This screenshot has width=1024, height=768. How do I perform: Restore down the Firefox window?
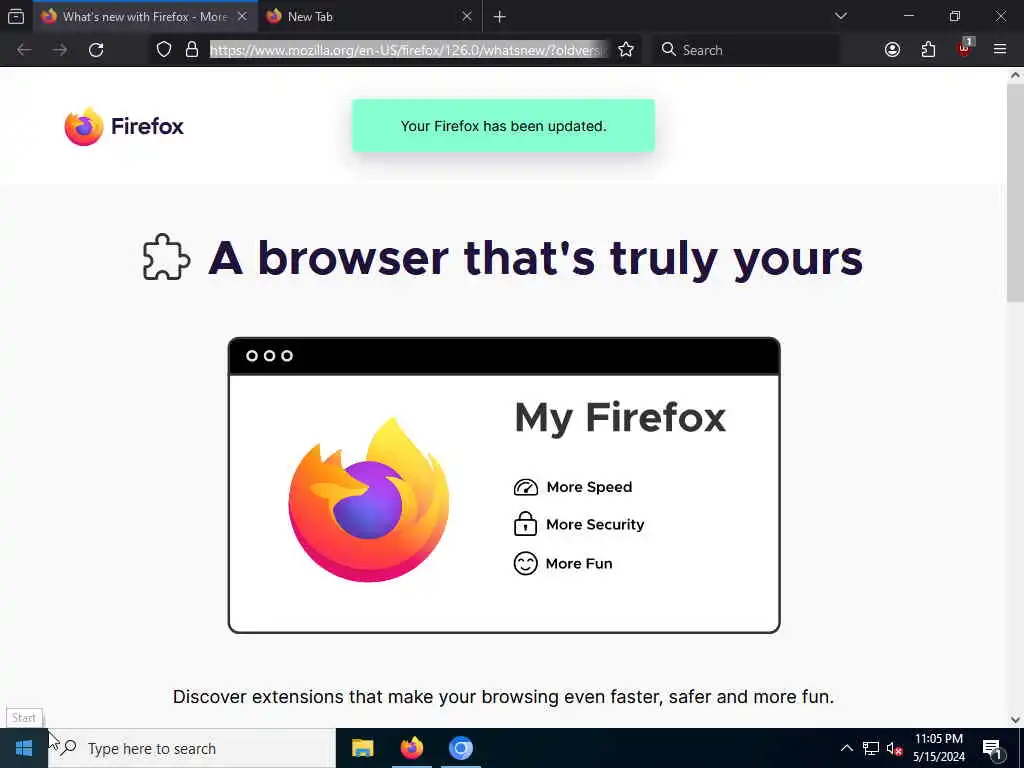955,16
